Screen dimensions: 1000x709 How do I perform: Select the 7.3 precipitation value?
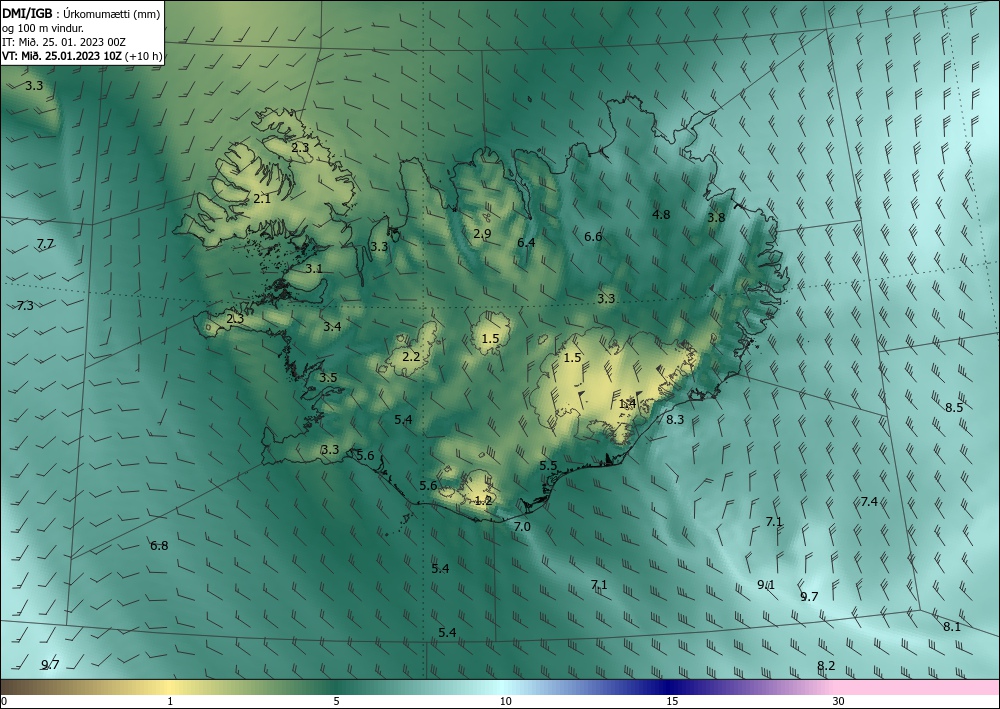click(x=25, y=306)
